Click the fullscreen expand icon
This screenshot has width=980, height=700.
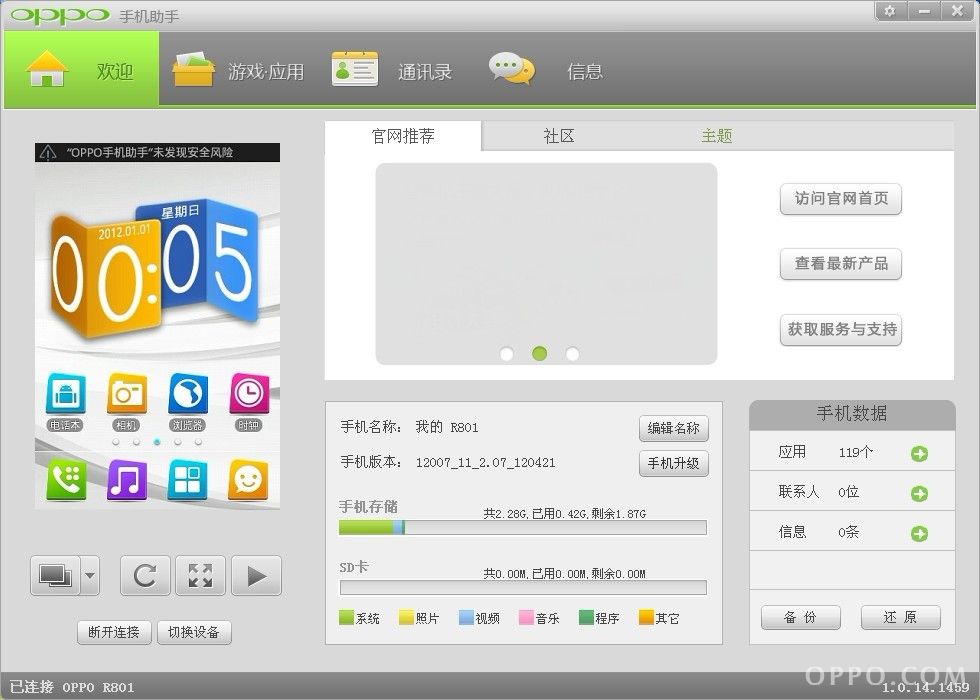(x=200, y=575)
